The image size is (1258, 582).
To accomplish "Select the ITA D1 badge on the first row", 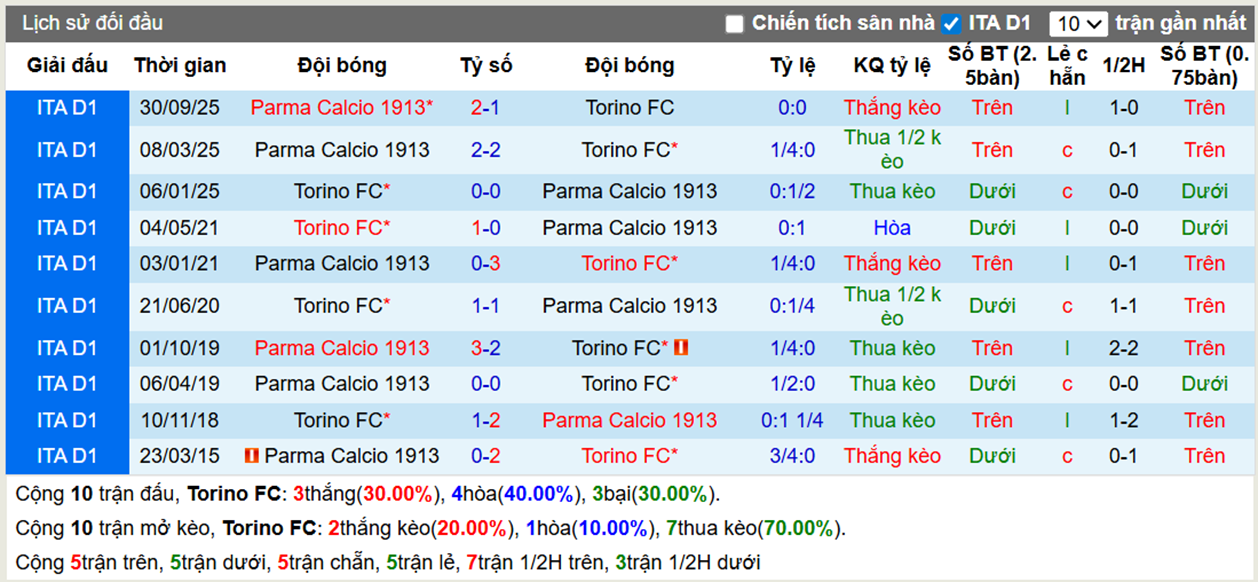I will tap(66, 107).
